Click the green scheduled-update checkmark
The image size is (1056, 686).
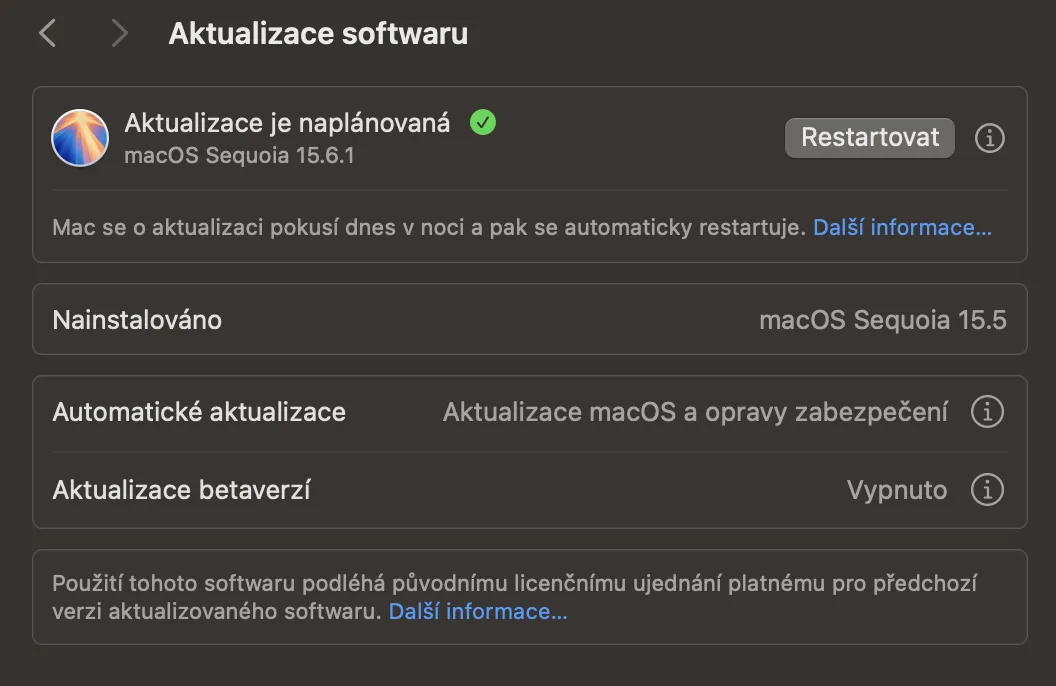[483, 123]
